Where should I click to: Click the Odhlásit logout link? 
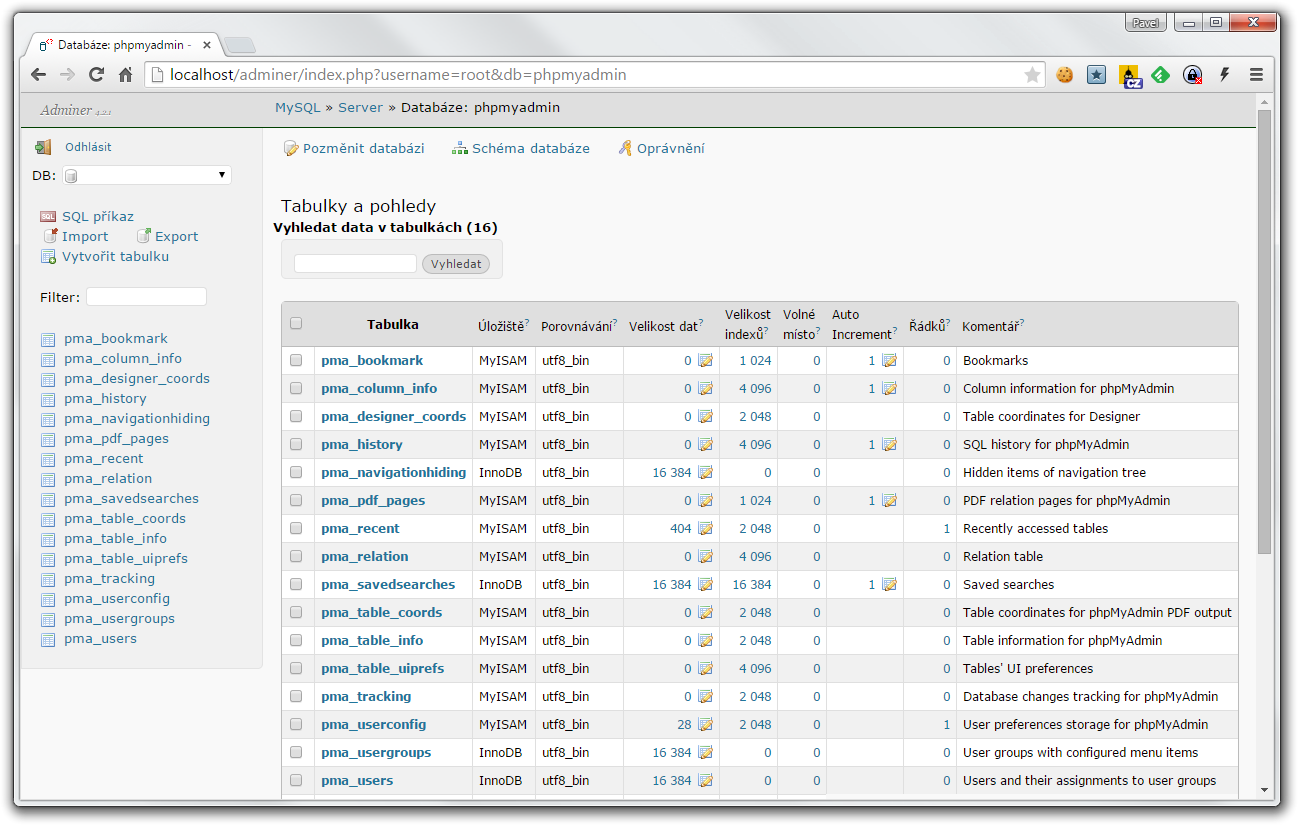88,147
